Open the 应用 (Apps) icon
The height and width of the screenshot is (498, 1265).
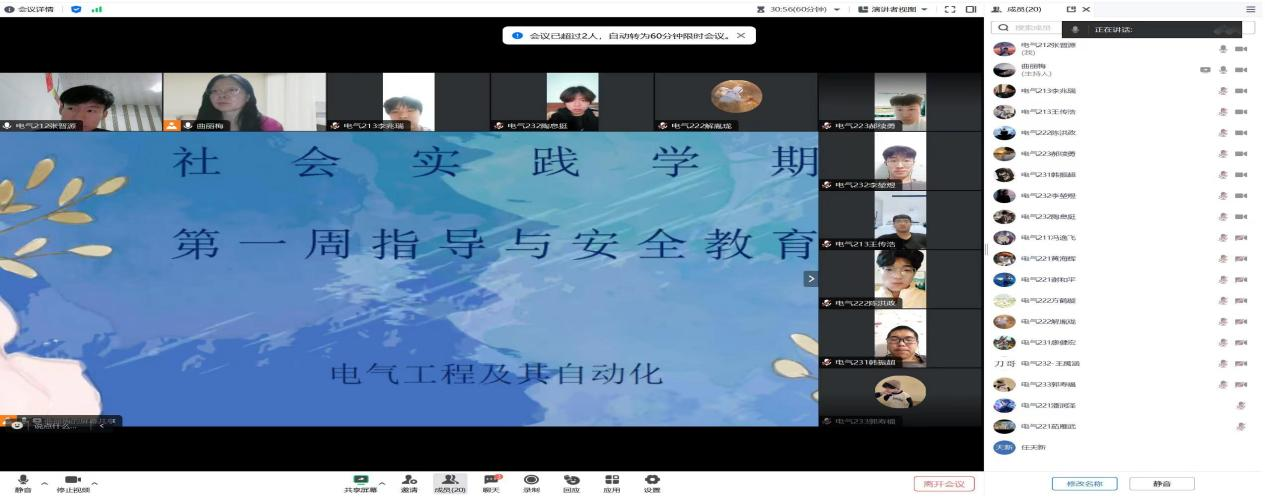[x=612, y=482]
